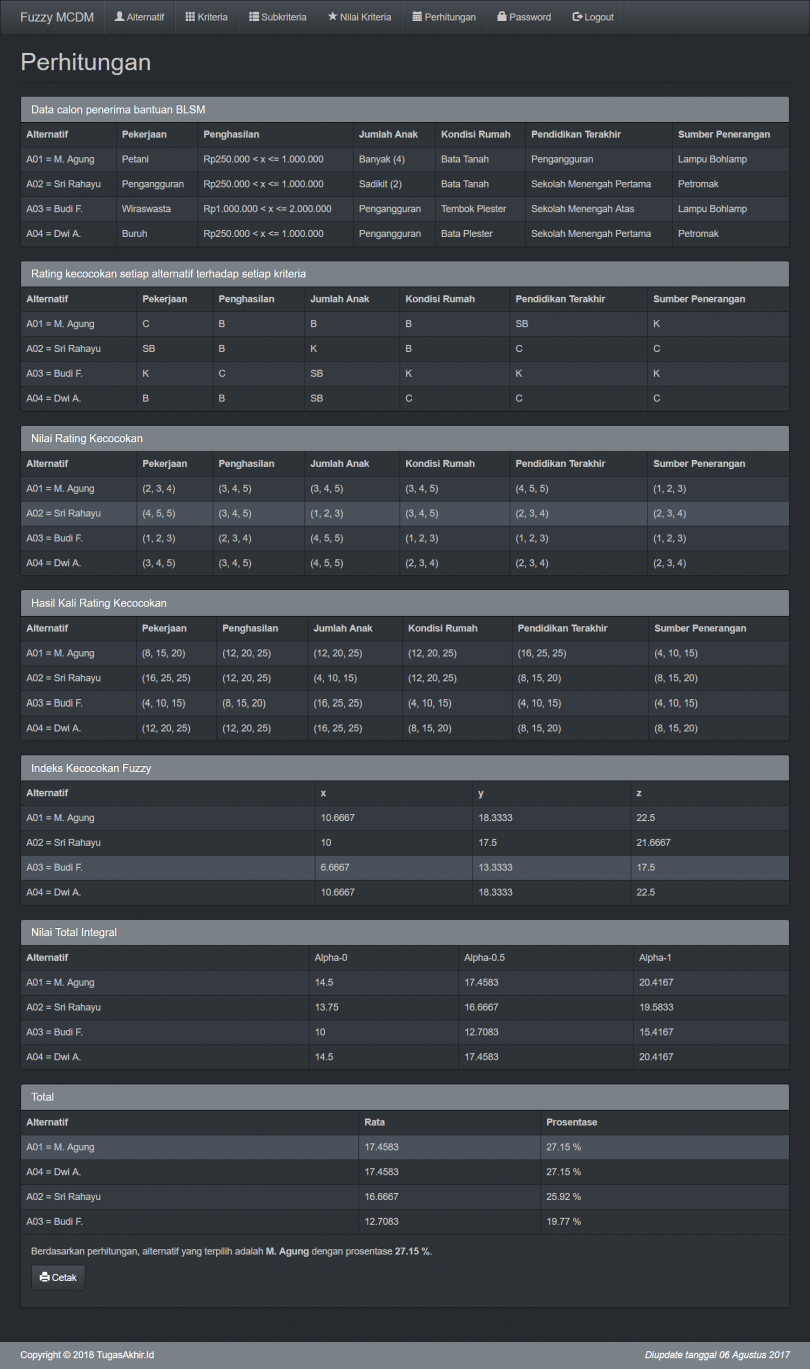
Task: Click the printer icon on Cetak button
Action: 44,1277
